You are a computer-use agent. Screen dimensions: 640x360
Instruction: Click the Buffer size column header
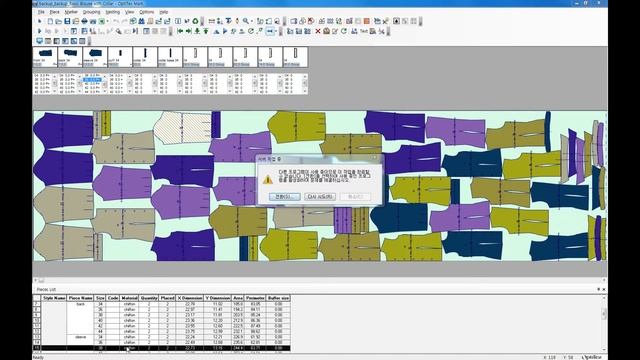tap(278, 298)
